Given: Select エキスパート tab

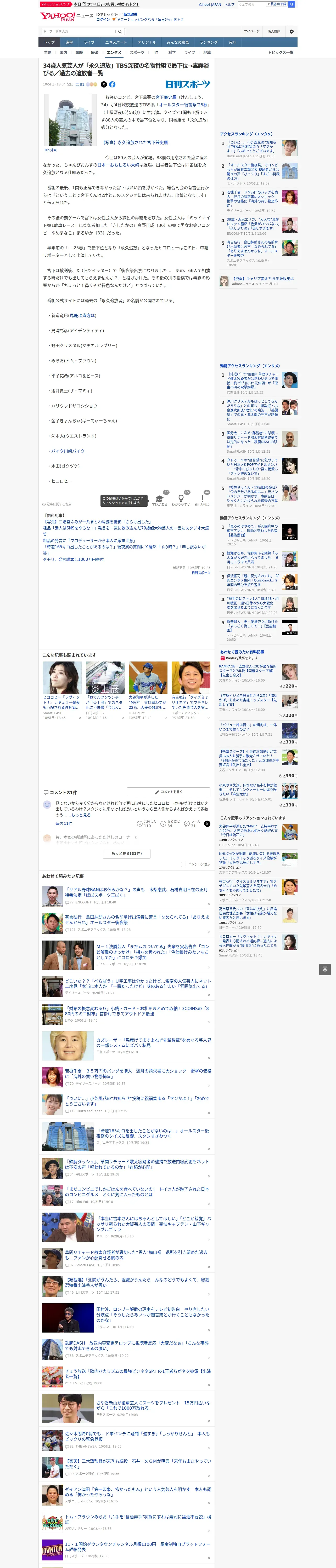Looking at the screenshot, I should click(116, 43).
